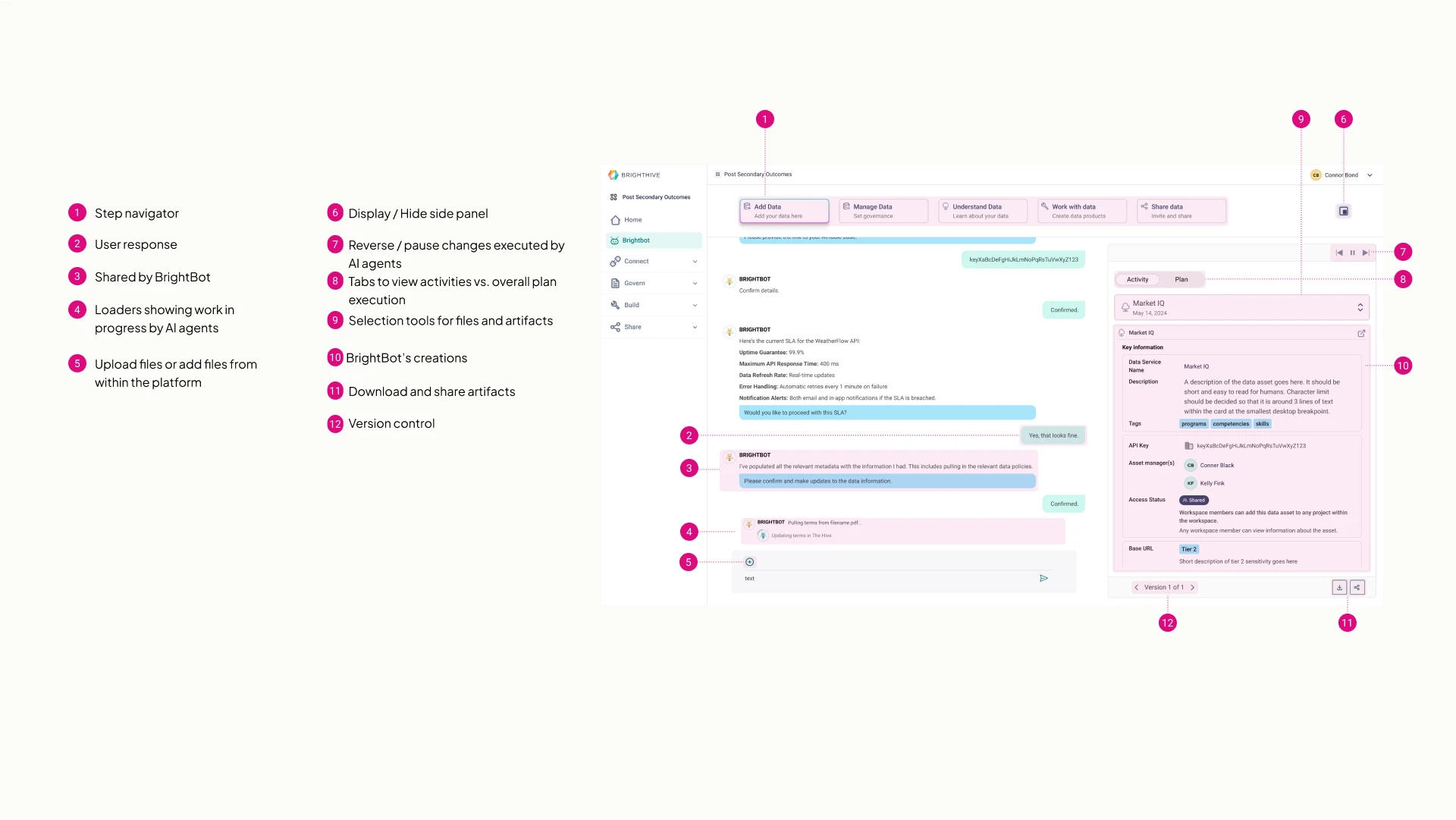The width and height of the screenshot is (1456, 820).
Task: Click the programs tag chip
Action: click(1193, 424)
